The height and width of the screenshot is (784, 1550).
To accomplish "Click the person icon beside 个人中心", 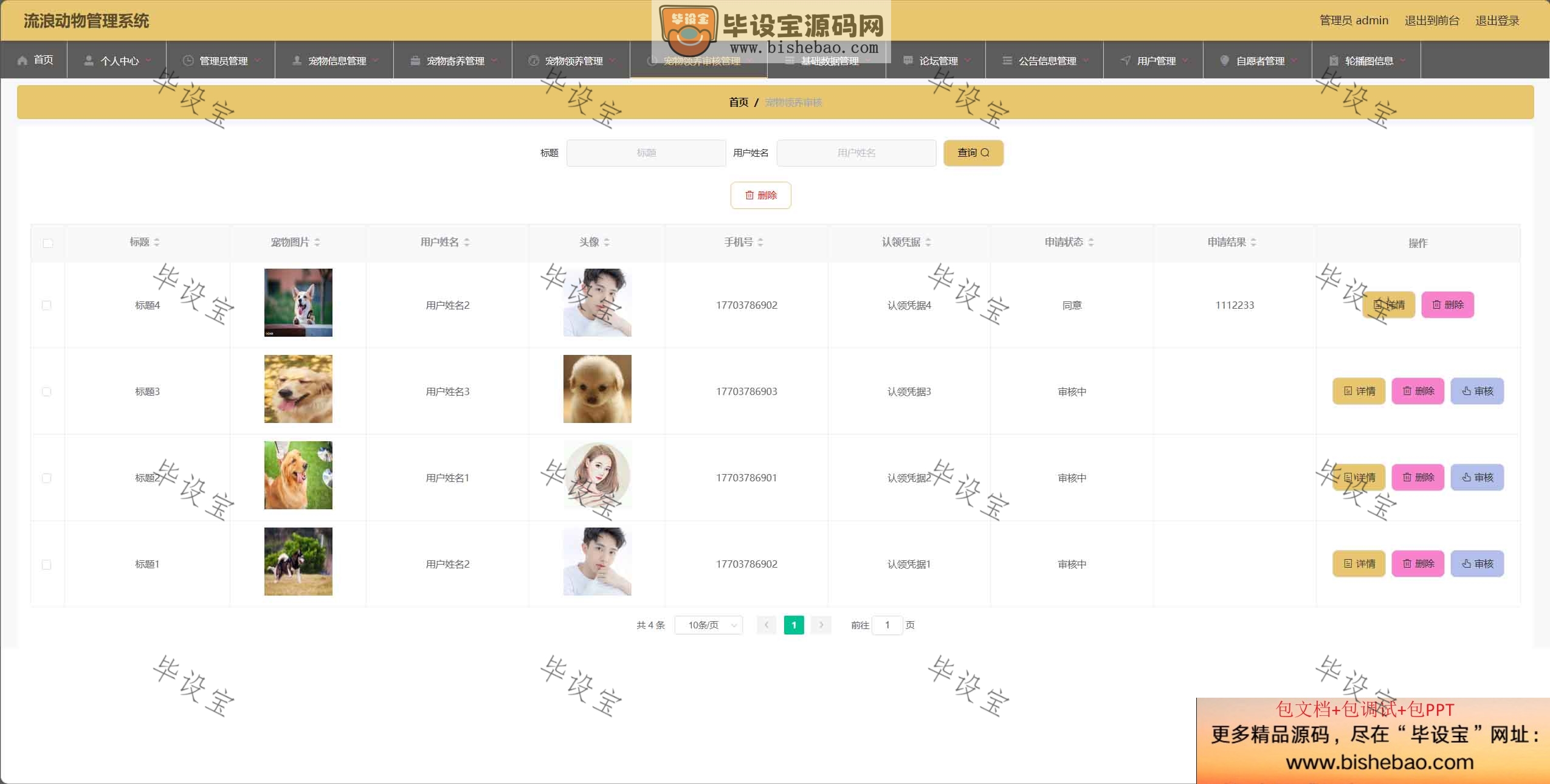I will [89, 60].
